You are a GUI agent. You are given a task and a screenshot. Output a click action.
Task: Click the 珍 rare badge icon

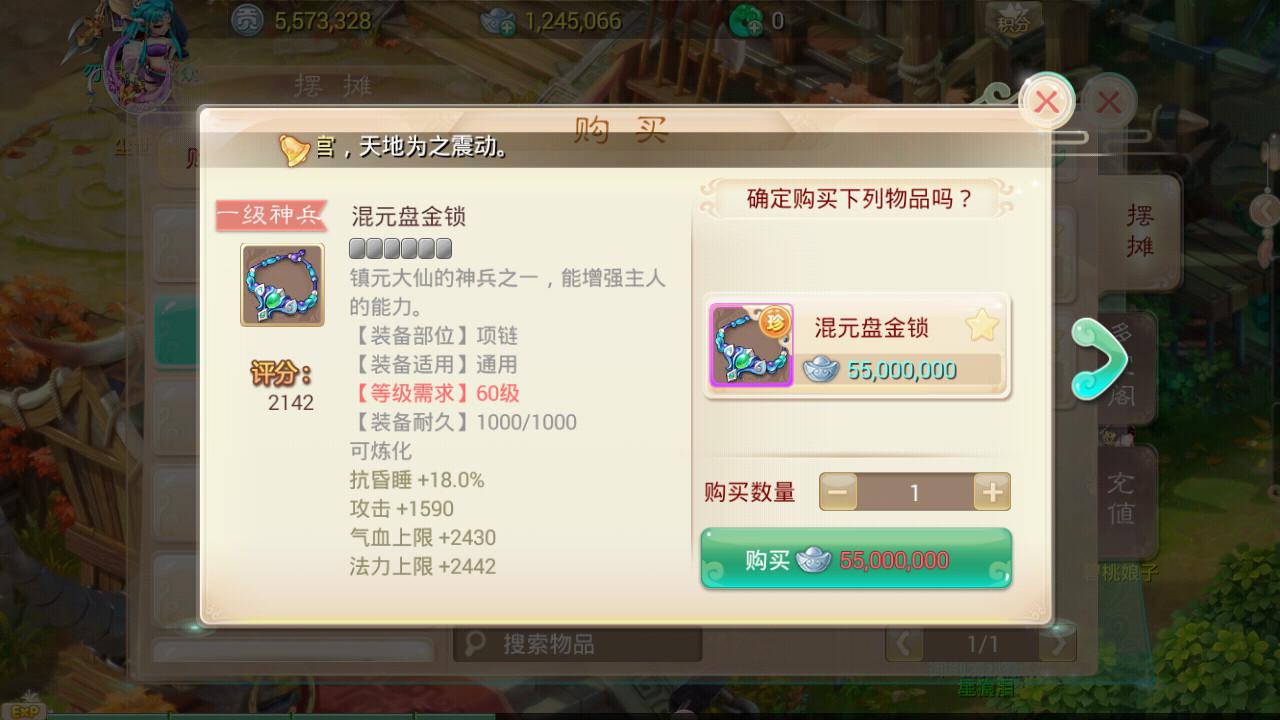tap(773, 322)
